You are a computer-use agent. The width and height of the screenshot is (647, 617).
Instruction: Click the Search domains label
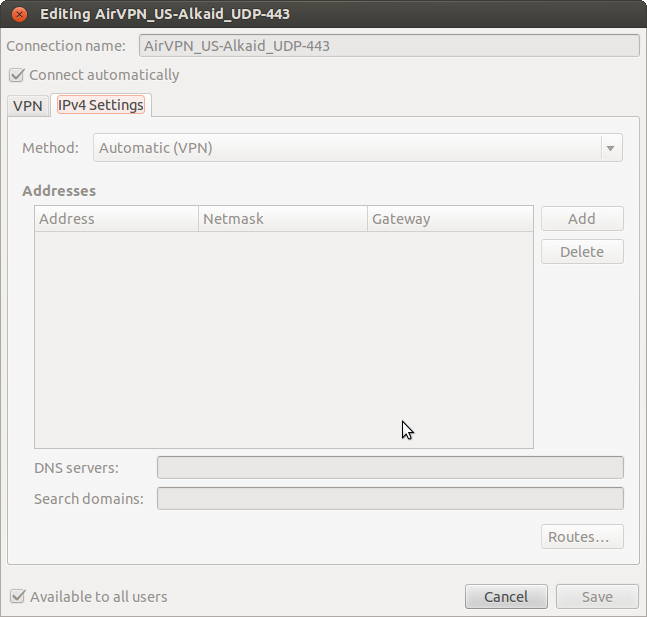pos(89,499)
